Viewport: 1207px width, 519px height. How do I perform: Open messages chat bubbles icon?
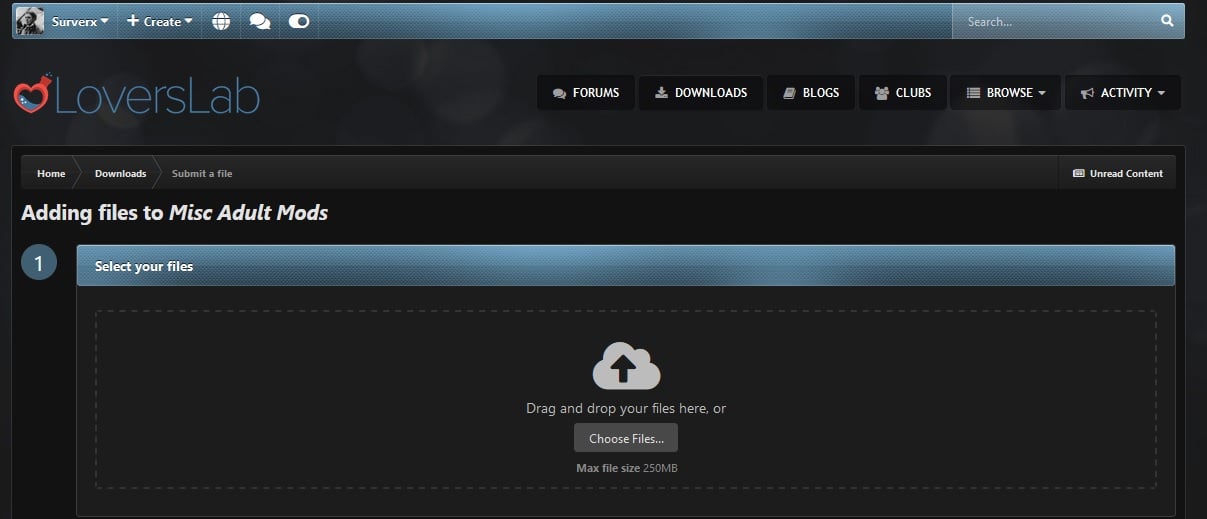(260, 21)
